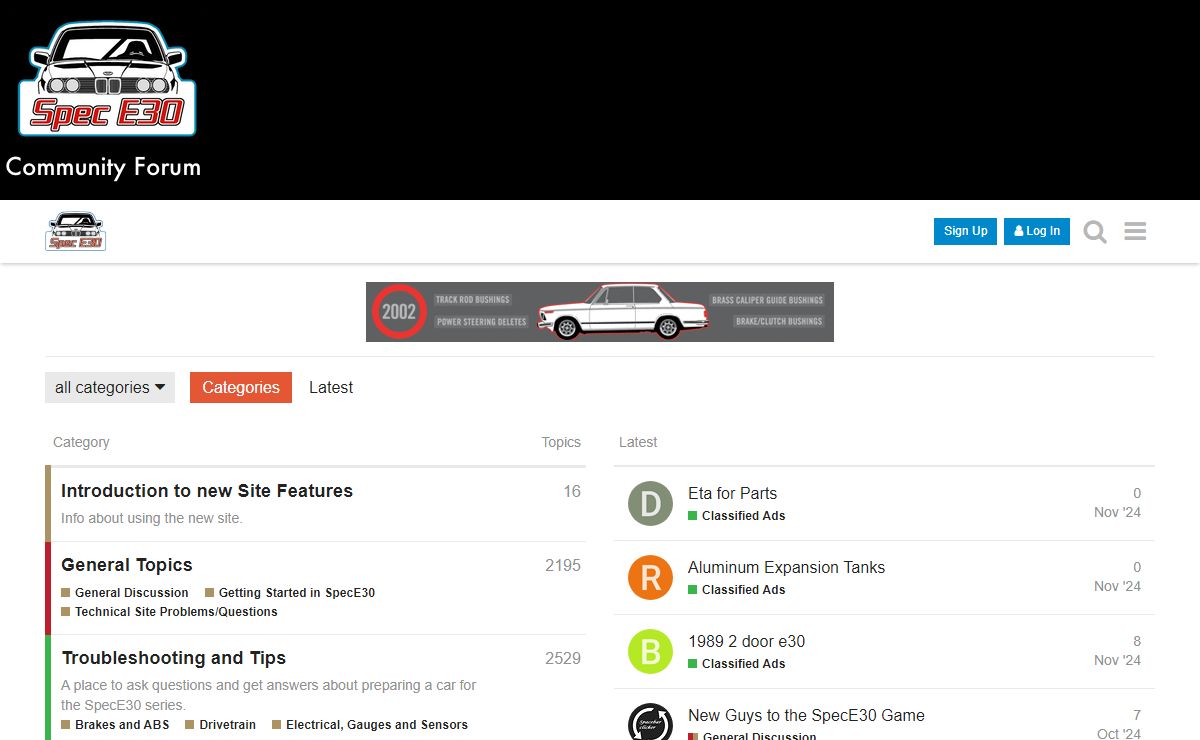
Task: Open the hamburger menu icon
Action: 1135,232
